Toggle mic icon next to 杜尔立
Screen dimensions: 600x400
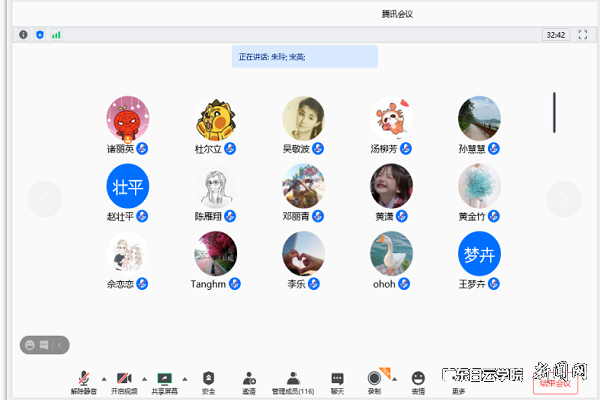pyautogui.click(x=230, y=149)
